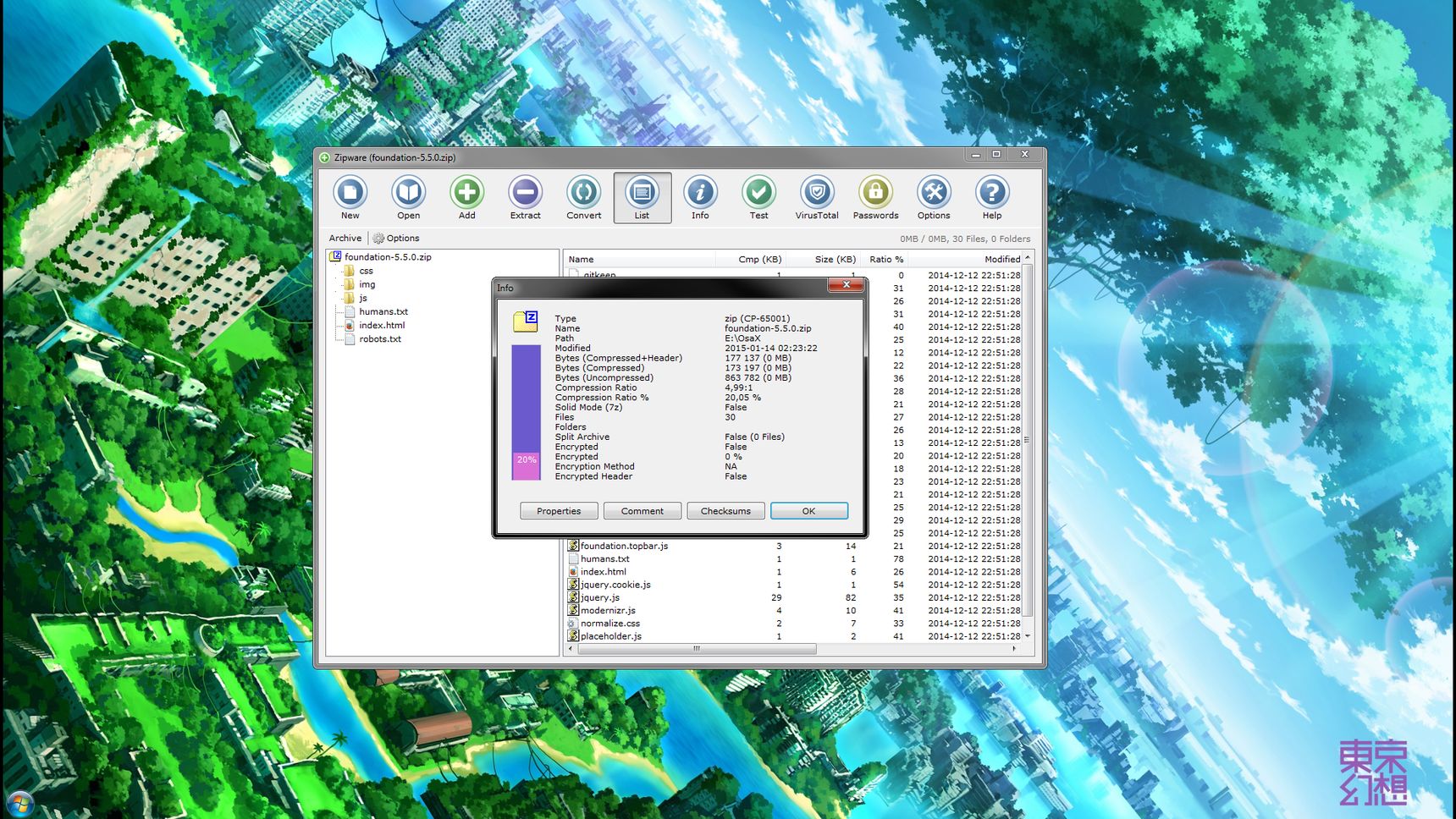Click the placeholder.js file icon
Image resolution: width=1456 pixels, height=819 pixels.
(x=573, y=636)
